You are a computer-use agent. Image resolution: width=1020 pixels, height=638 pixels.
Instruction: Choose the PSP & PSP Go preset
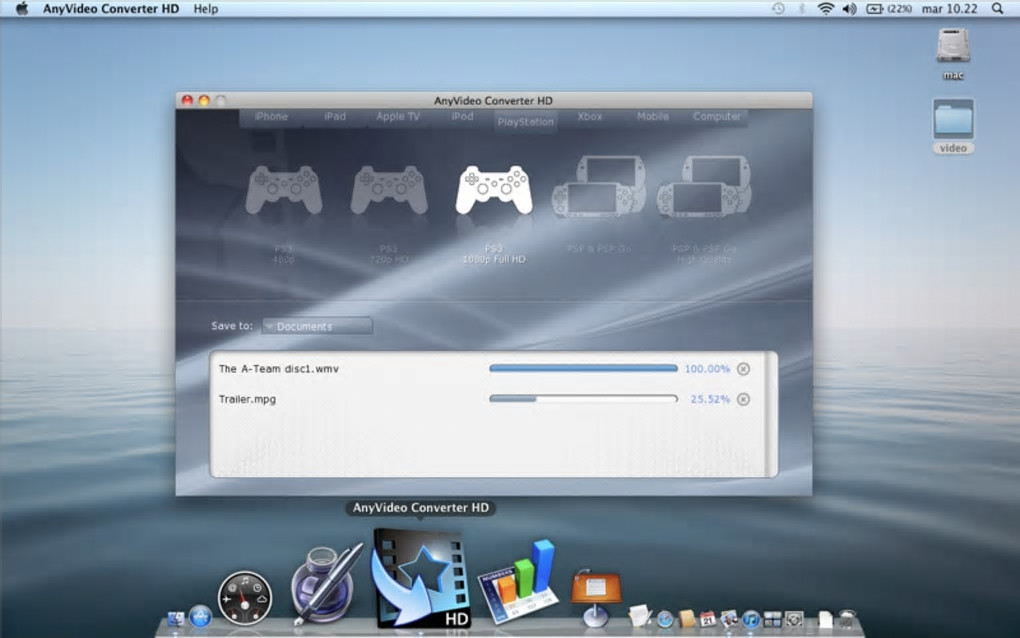599,187
